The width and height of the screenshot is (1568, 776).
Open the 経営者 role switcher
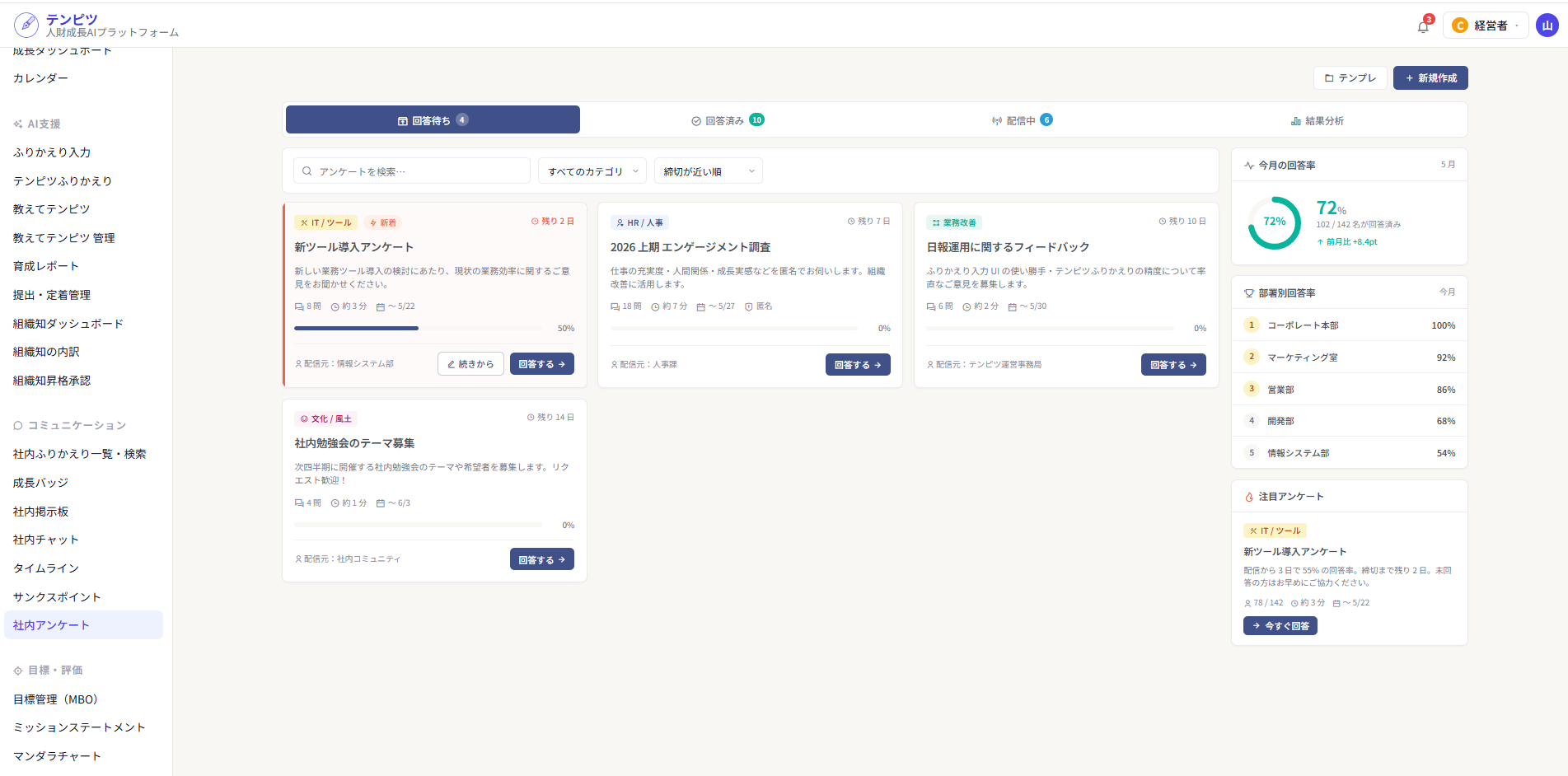[x=1486, y=26]
